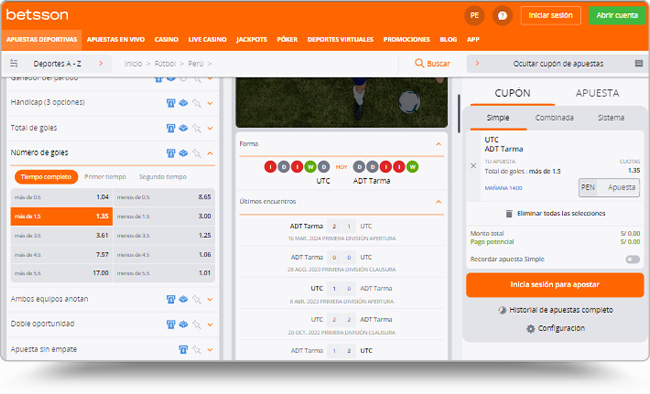Click the Configuración gear icon
This screenshot has height=394, width=650.
click(530, 328)
